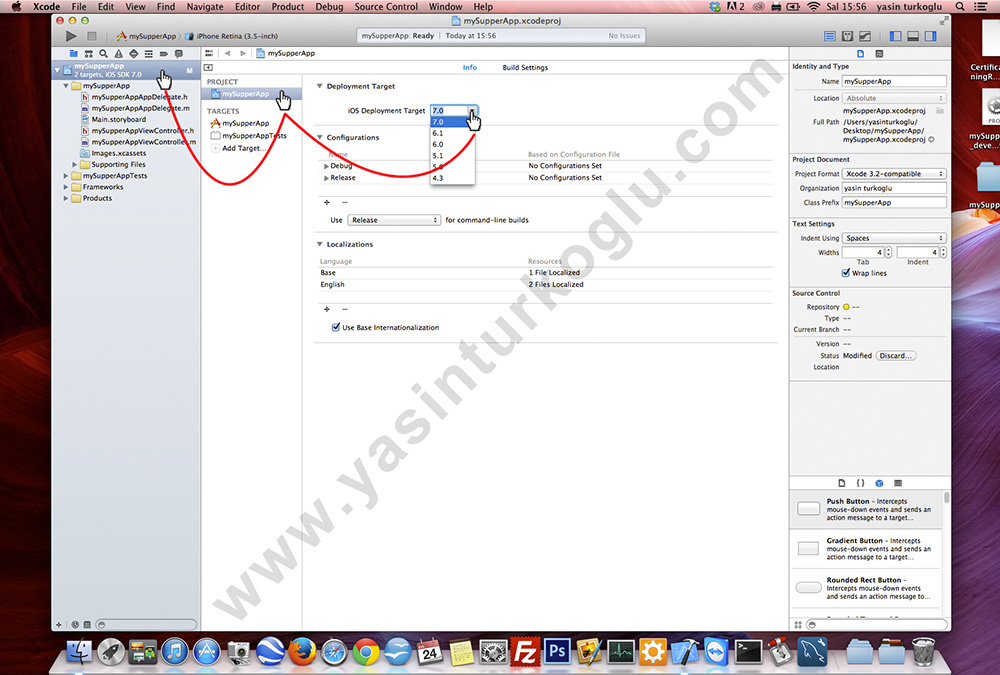1000x675 pixels.
Task: Click the Organization text field
Action: [893, 188]
